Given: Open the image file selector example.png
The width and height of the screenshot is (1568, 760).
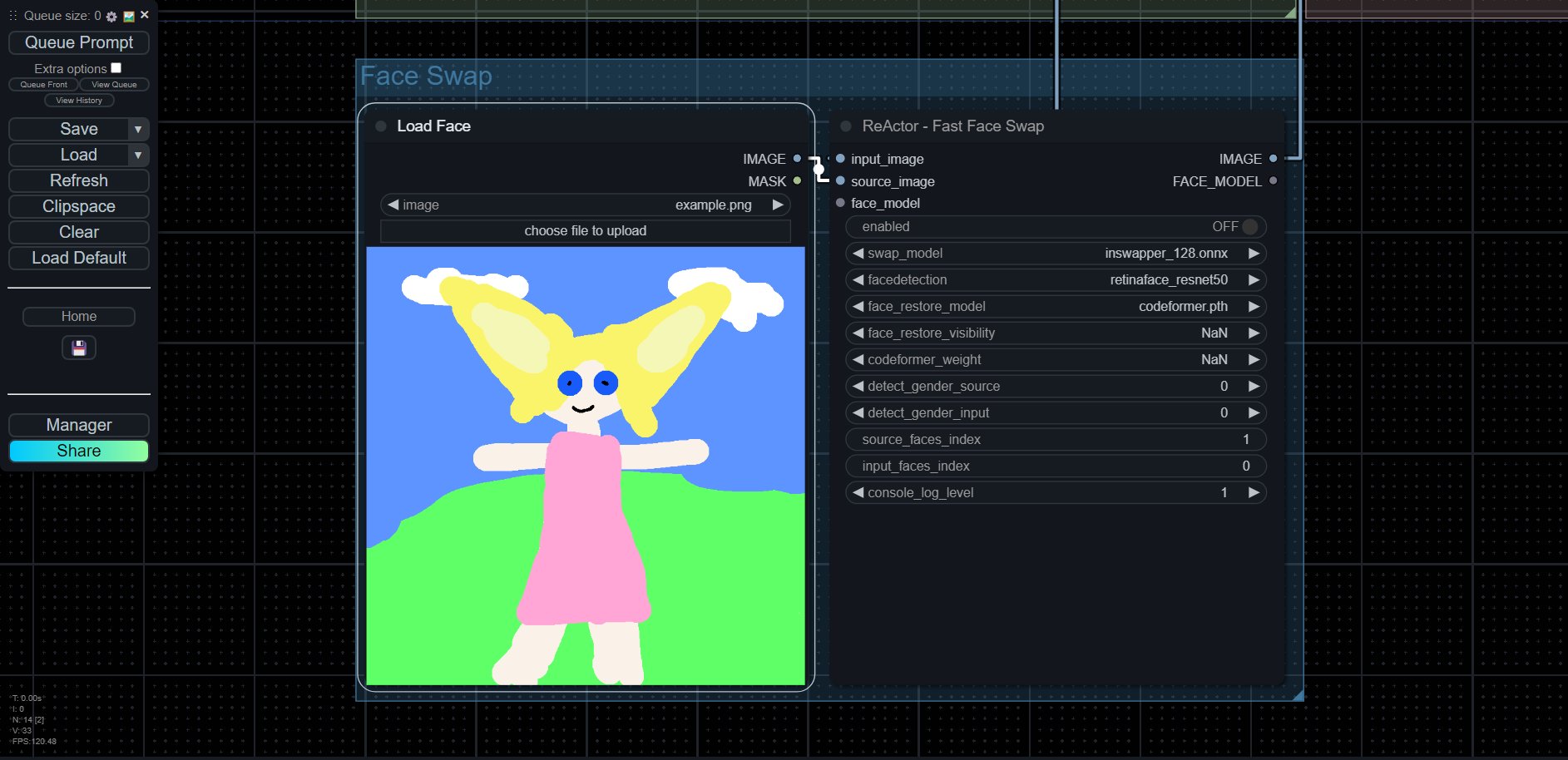Looking at the screenshot, I should point(586,205).
